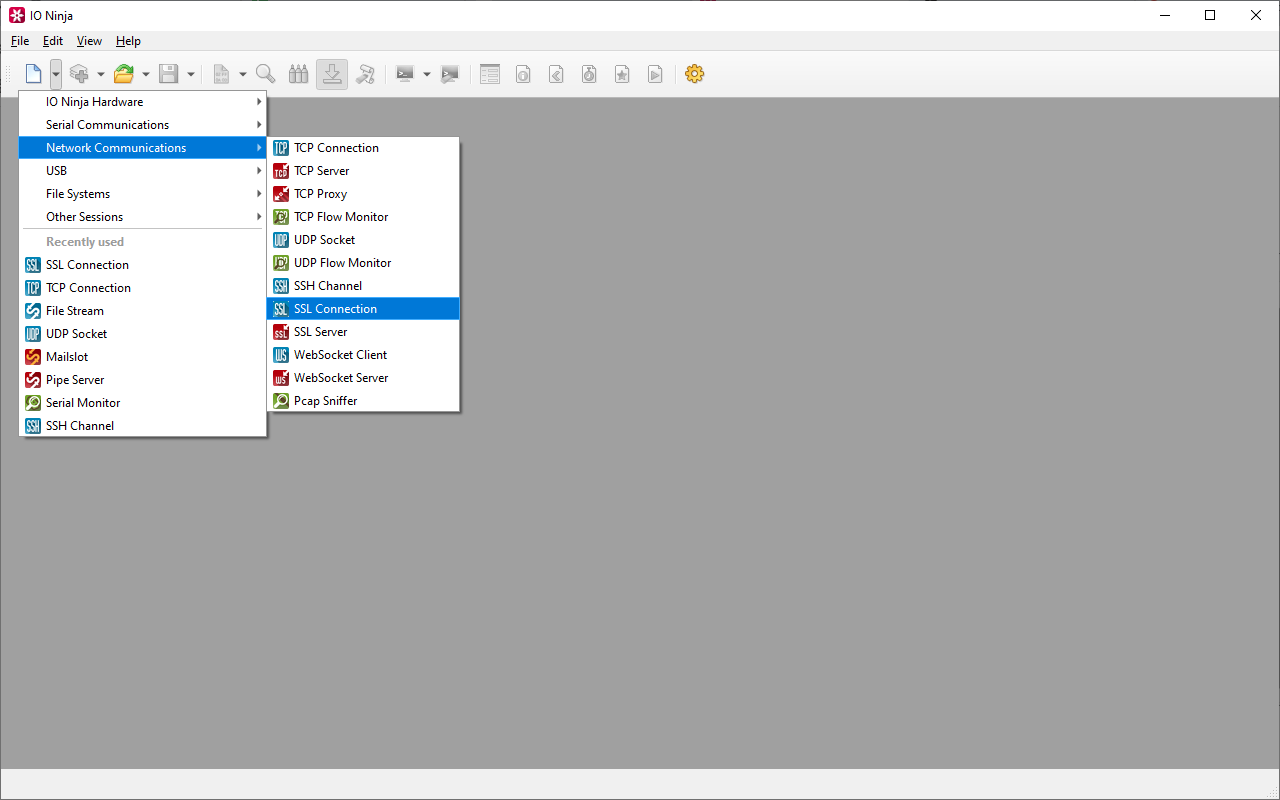Click the TCP Connection icon in Network submenu
This screenshot has height=800, width=1280.
click(x=281, y=148)
